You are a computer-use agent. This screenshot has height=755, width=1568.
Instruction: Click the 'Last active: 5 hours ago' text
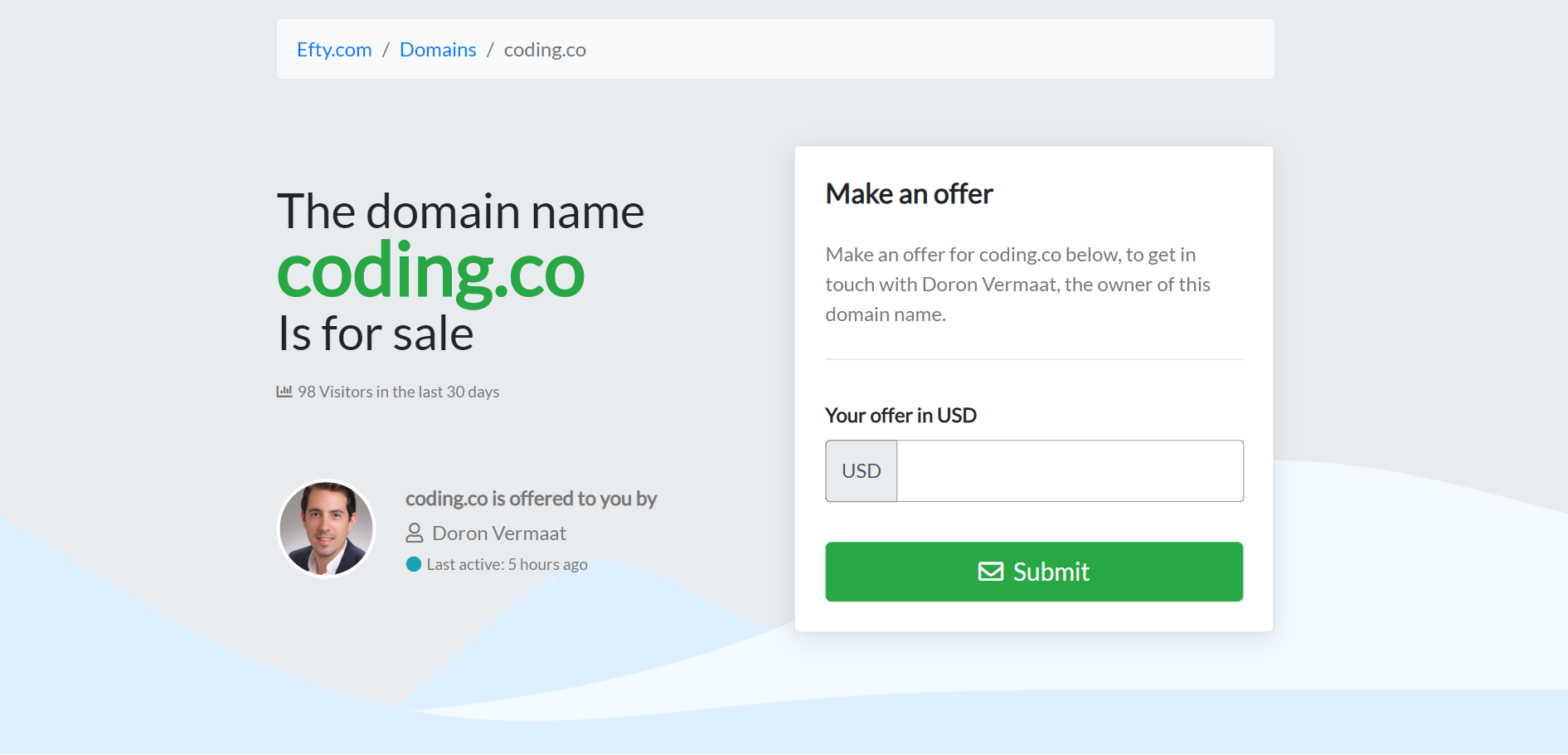pos(507,563)
